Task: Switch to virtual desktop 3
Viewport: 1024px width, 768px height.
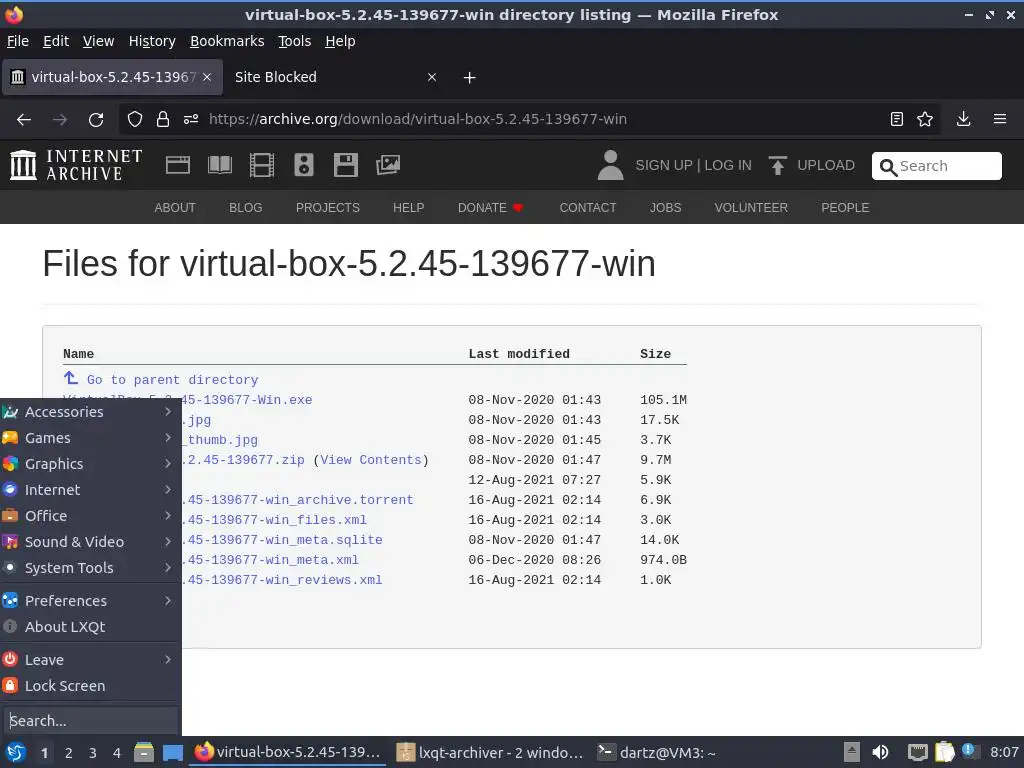Action: (x=93, y=753)
